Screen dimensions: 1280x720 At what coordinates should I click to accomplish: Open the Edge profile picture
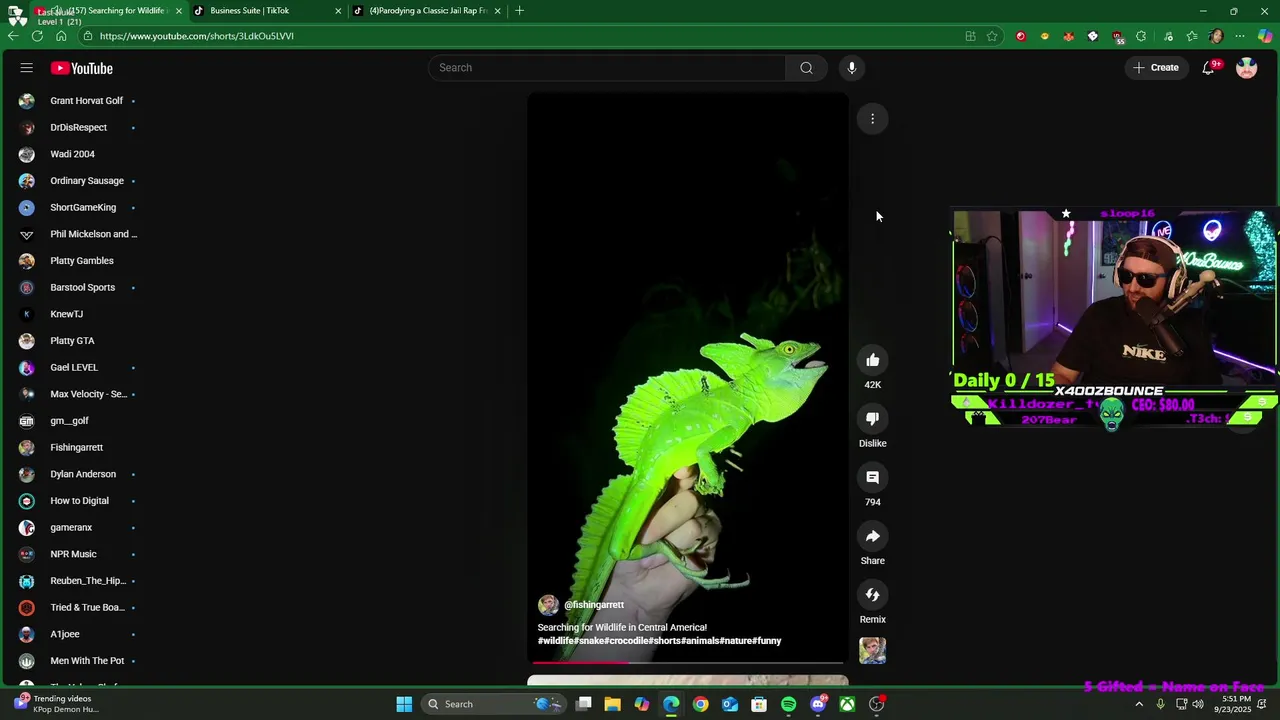1216,36
